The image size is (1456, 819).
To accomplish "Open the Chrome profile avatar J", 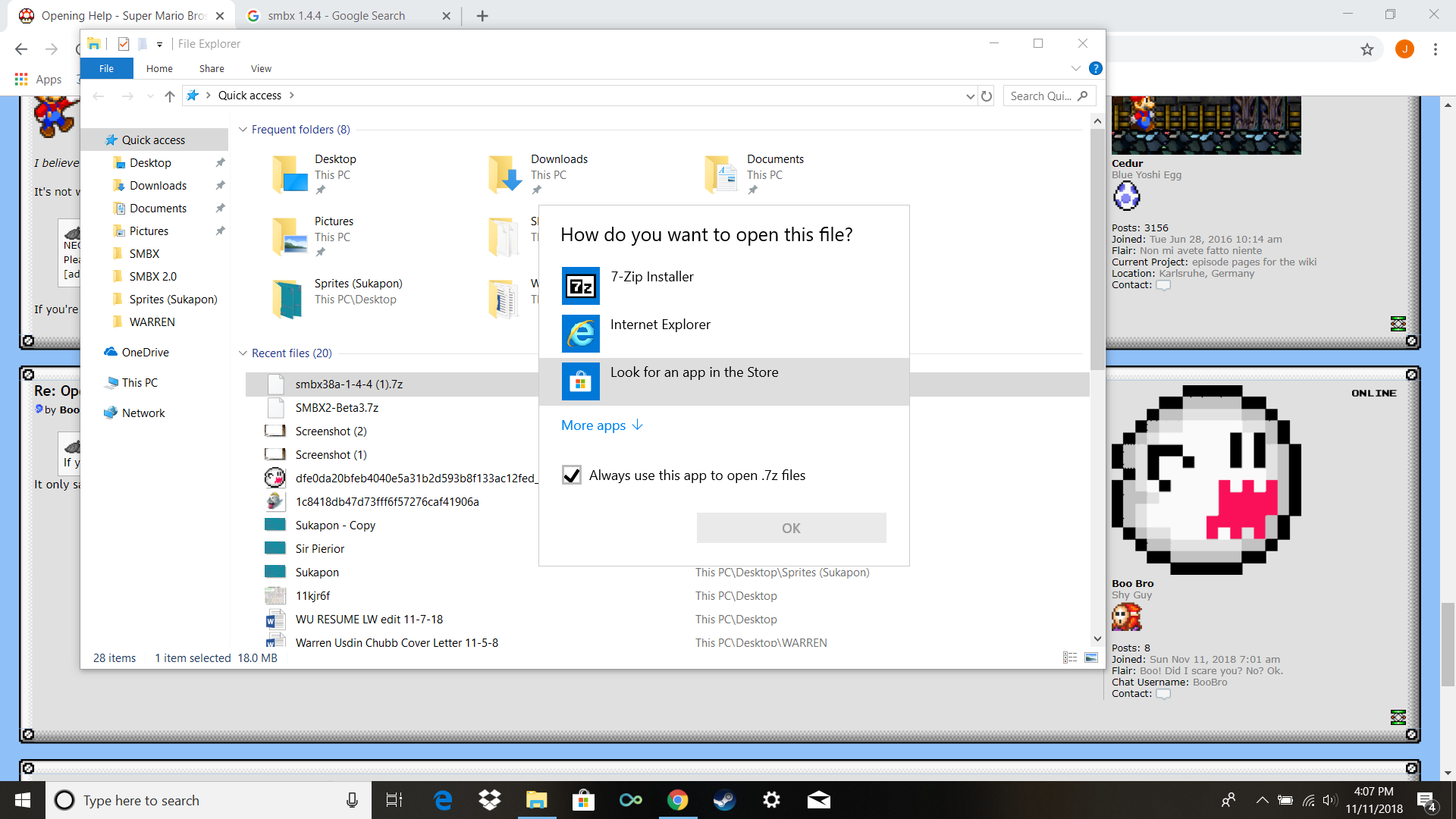I will (1404, 49).
